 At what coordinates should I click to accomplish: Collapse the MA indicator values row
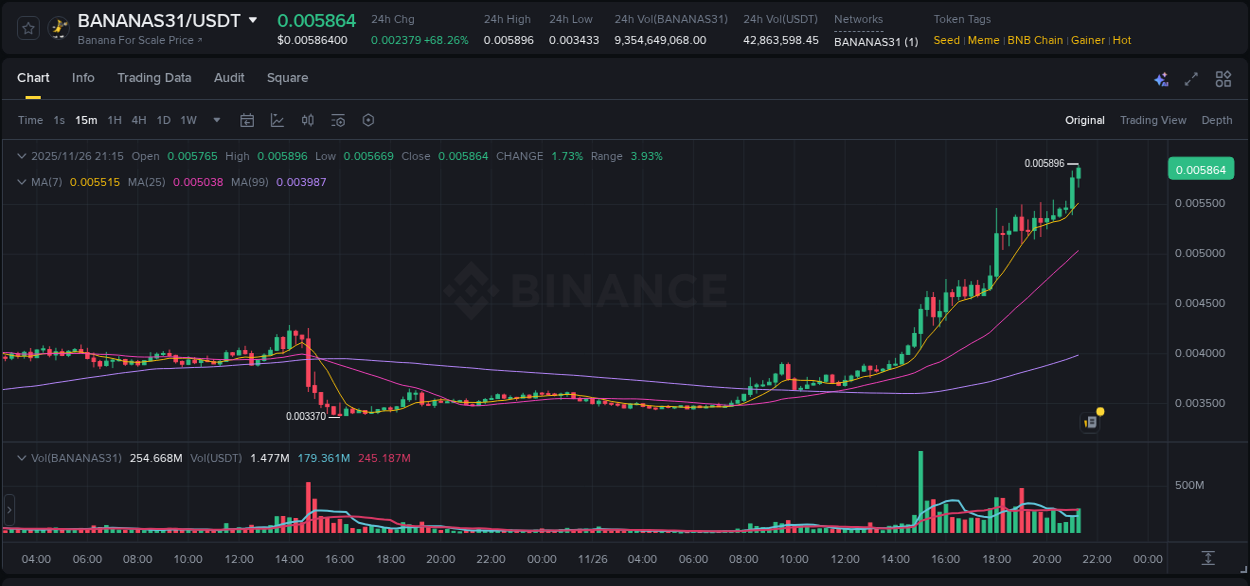point(22,182)
